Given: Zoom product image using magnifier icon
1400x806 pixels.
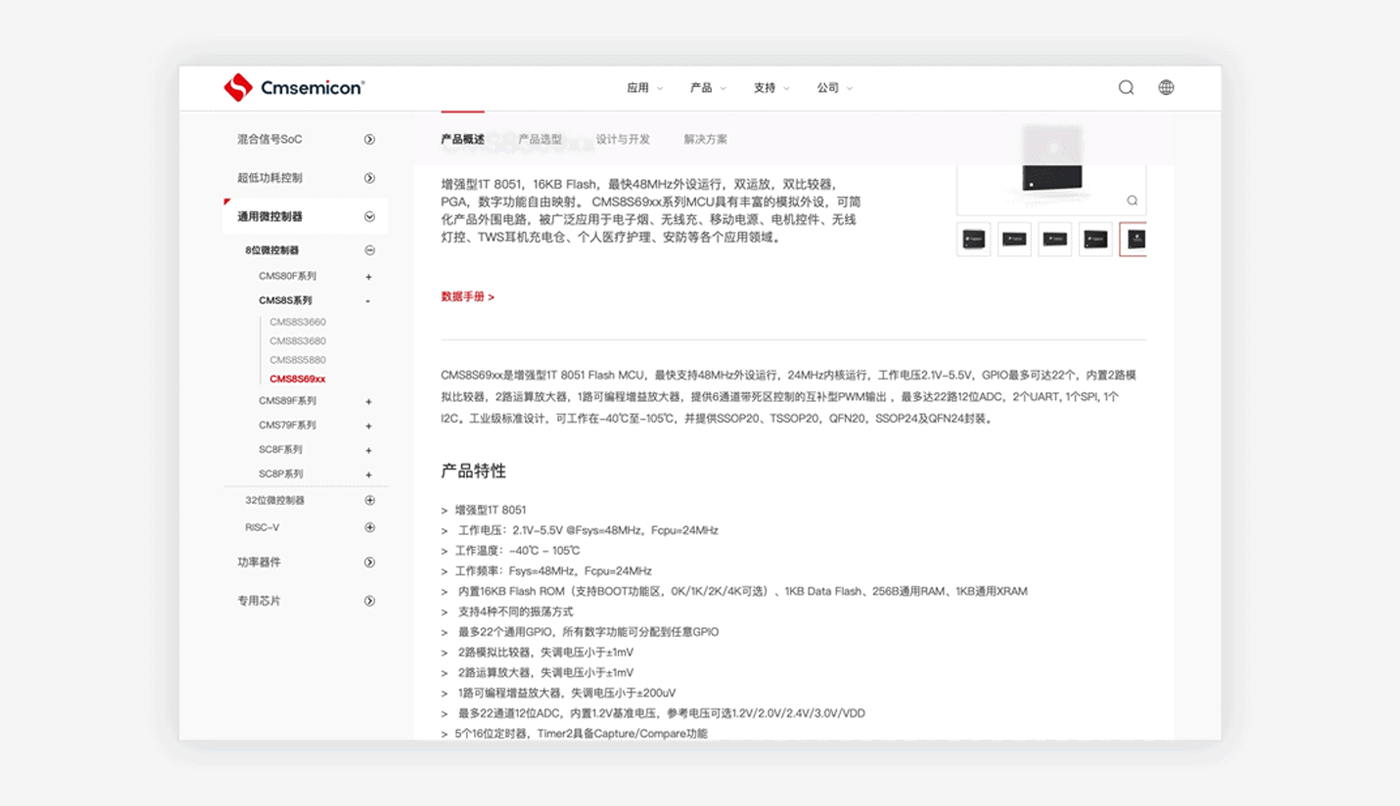Looking at the screenshot, I should (x=1132, y=200).
